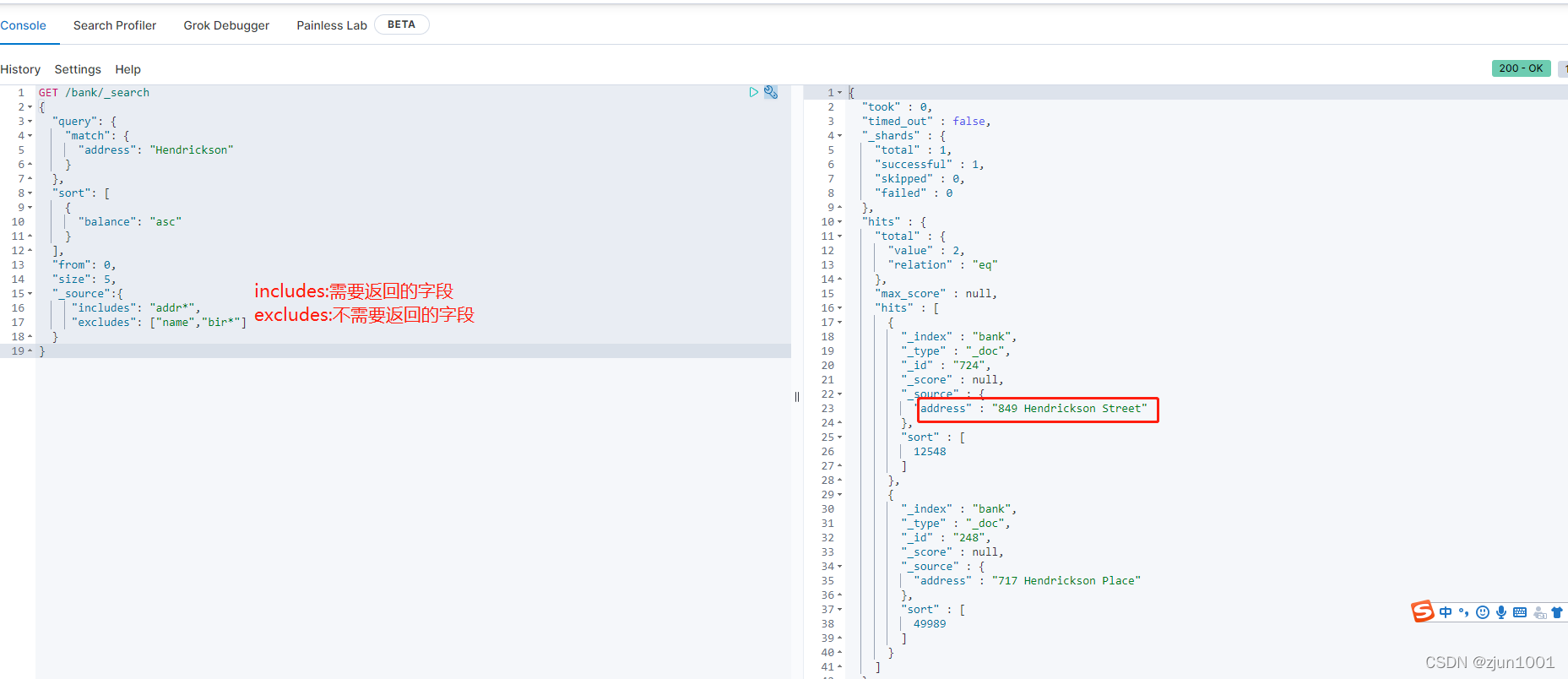Click the "size": 5 line in request
Screen dimensions: 1568x679
click(x=84, y=280)
